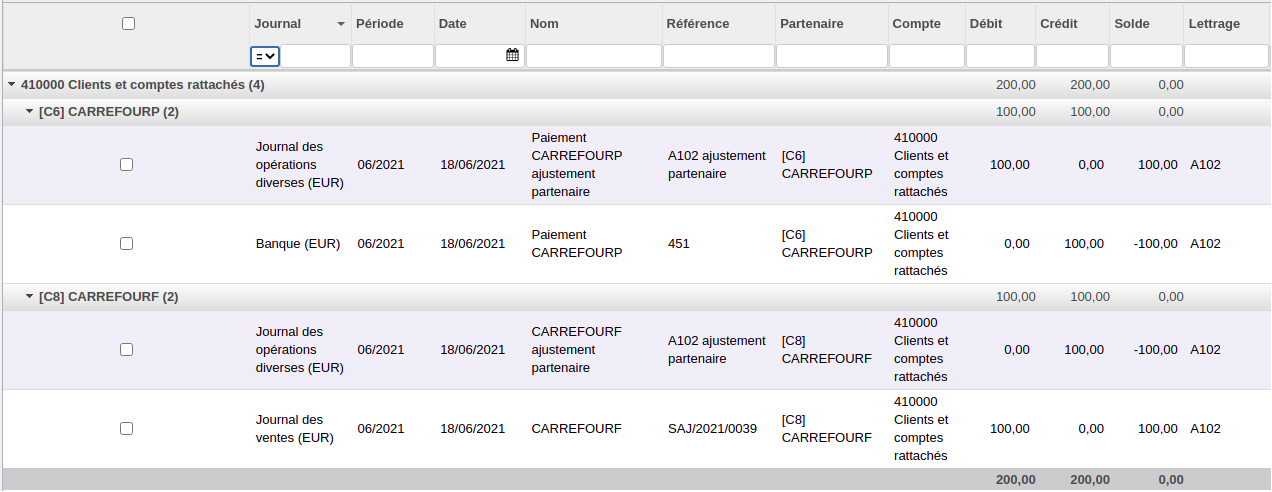Click the Nom filter input field
This screenshot has width=1272, height=492.
(x=593, y=56)
